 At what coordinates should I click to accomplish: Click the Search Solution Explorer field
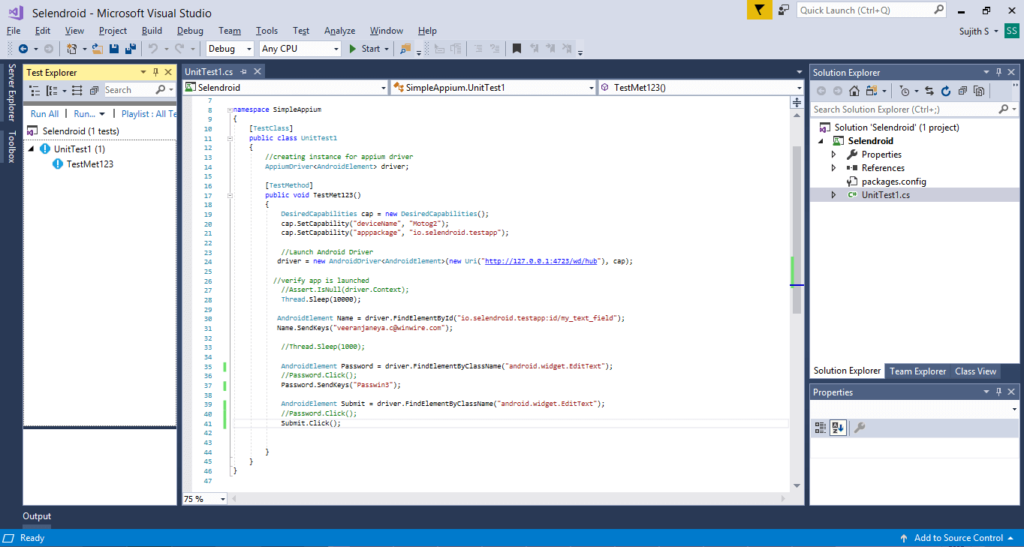click(913, 110)
